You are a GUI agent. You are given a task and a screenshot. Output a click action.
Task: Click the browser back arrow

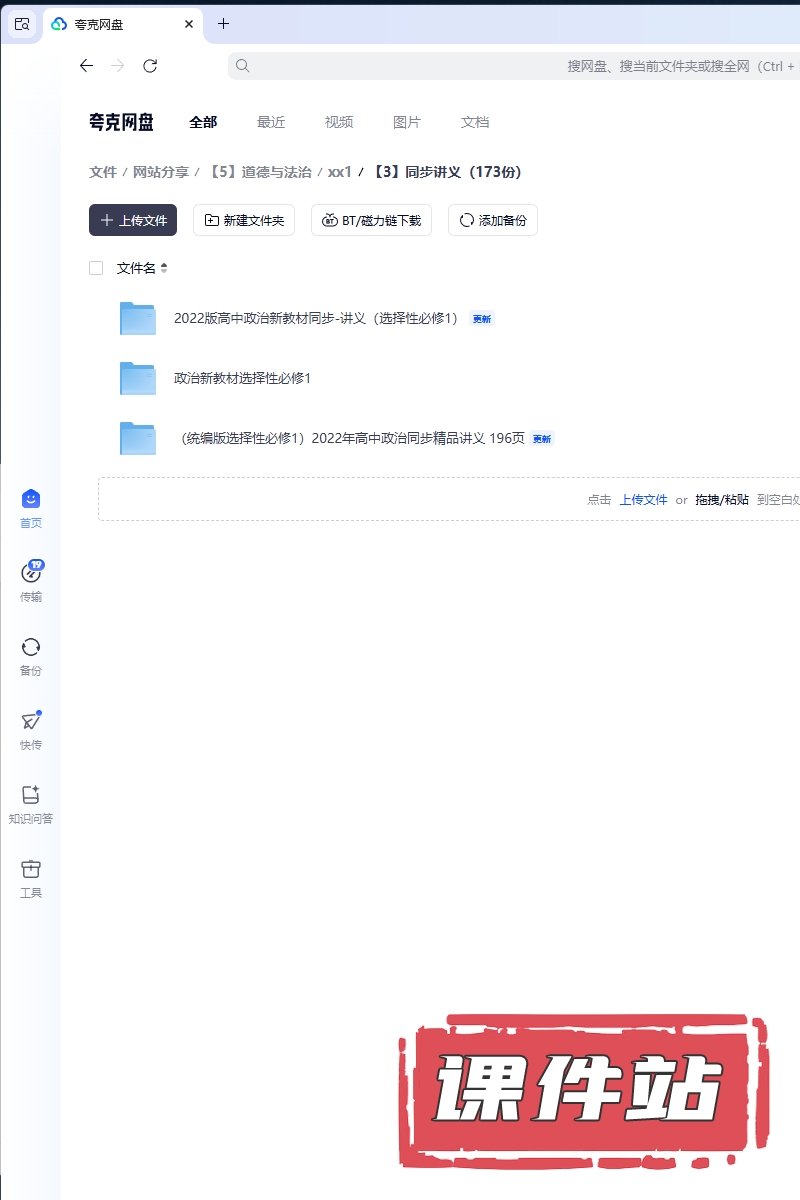(x=86, y=66)
